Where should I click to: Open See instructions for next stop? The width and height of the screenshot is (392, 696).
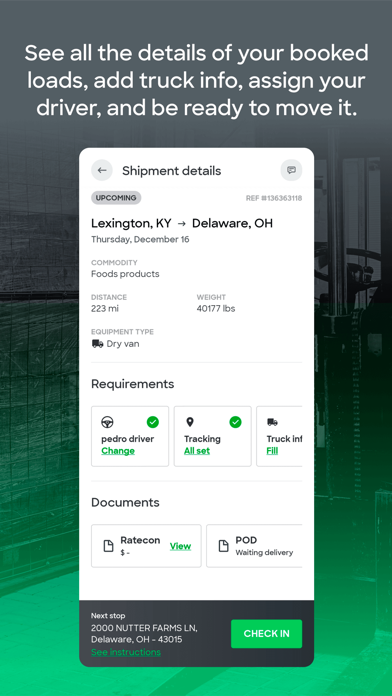[x=126, y=652]
